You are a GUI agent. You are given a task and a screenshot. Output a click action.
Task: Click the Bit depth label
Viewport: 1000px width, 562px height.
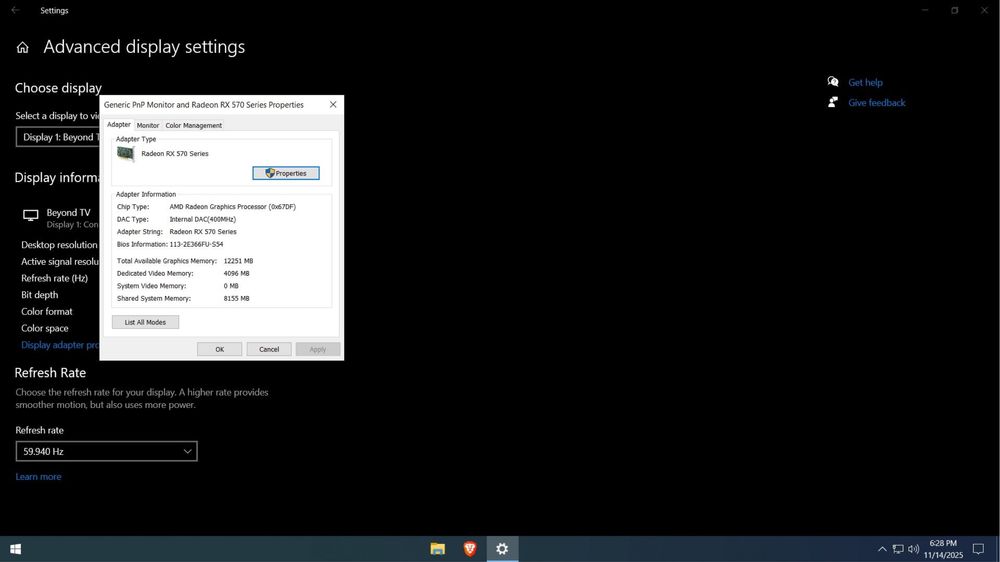[x=40, y=295]
